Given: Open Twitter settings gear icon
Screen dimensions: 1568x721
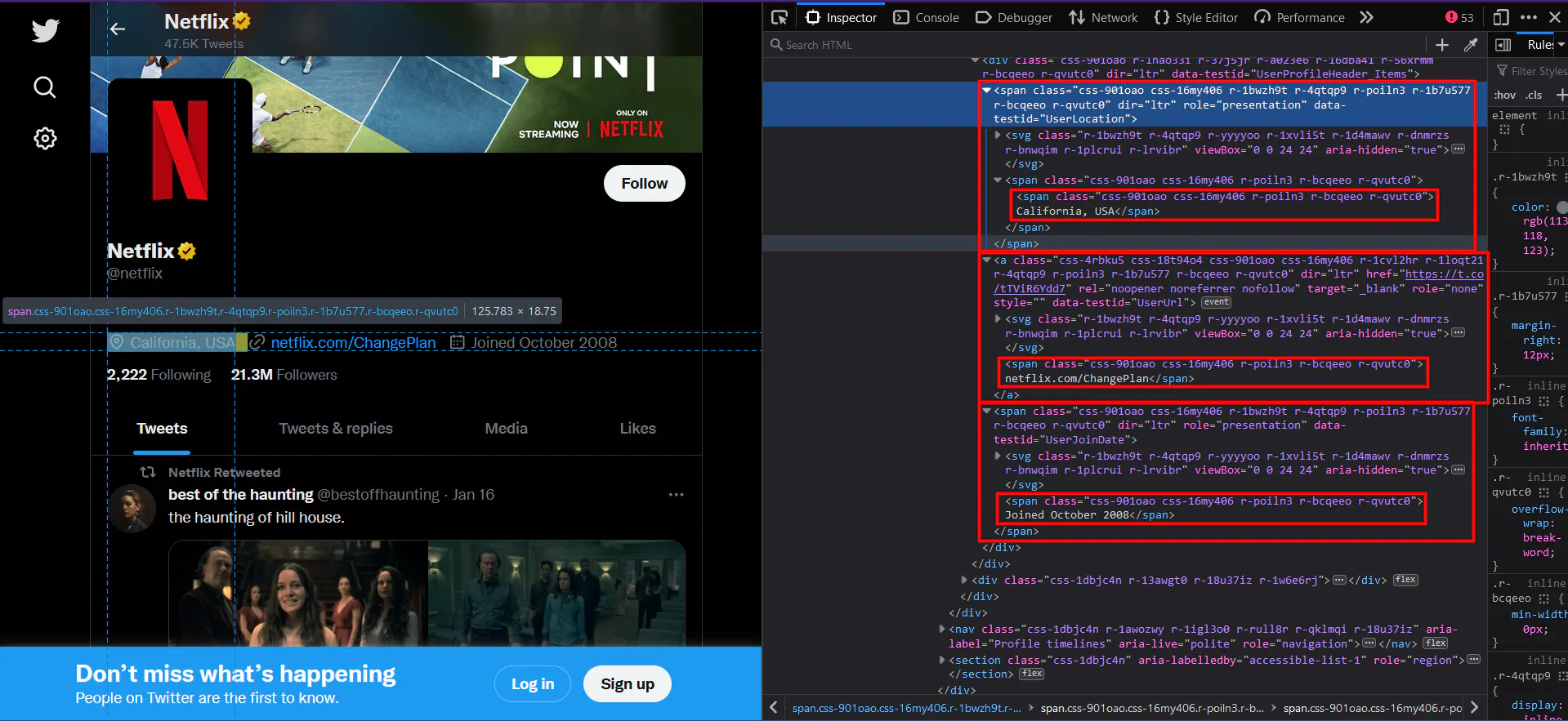Looking at the screenshot, I should (45, 138).
